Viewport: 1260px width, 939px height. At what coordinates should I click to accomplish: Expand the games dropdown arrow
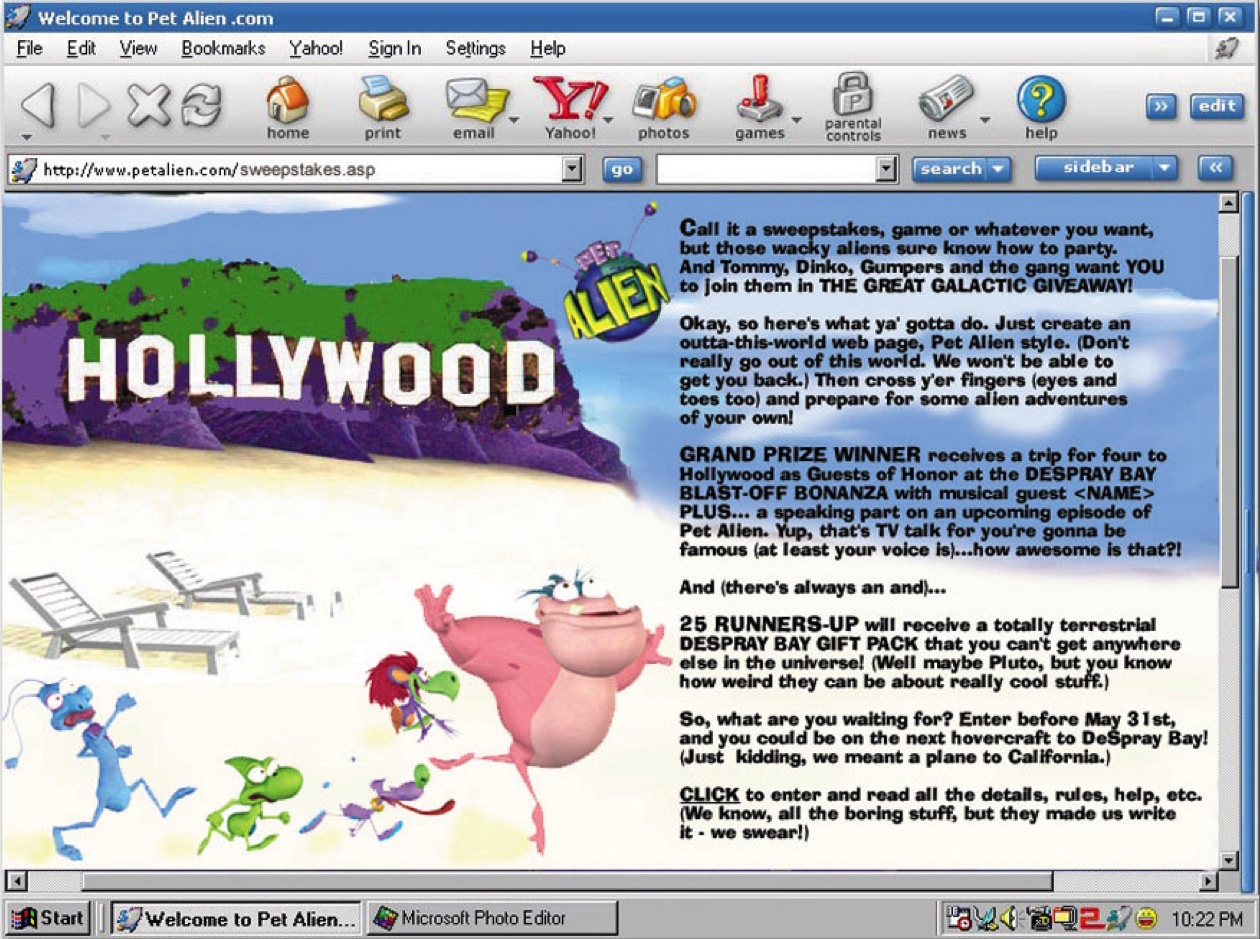[x=797, y=120]
